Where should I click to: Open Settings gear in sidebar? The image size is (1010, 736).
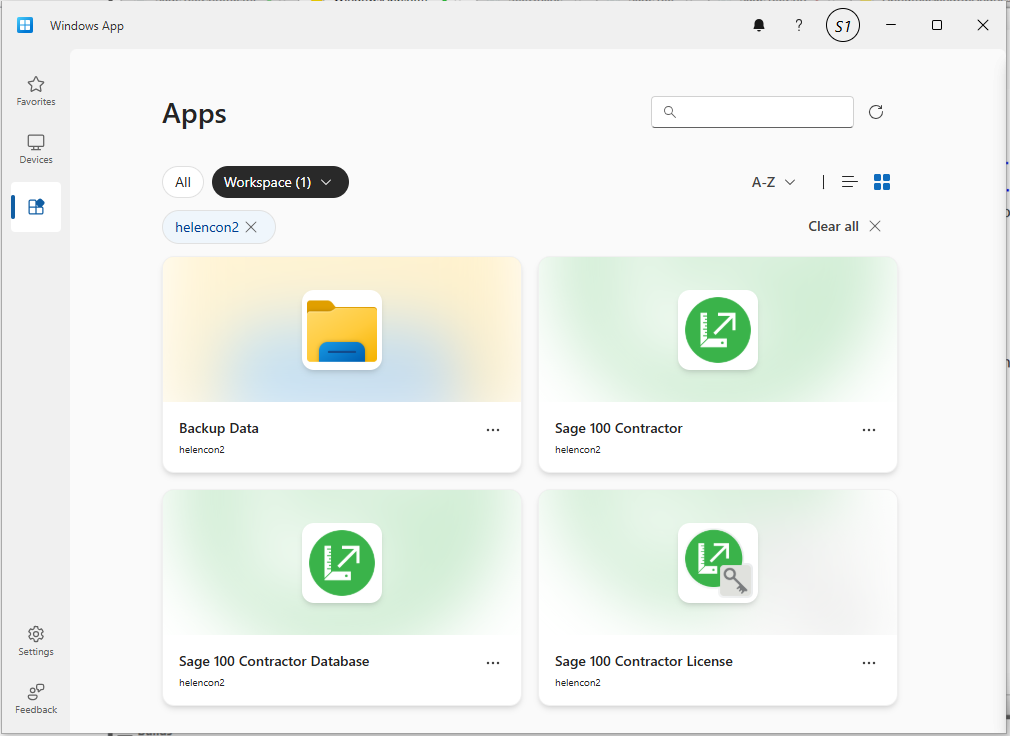tap(36, 641)
